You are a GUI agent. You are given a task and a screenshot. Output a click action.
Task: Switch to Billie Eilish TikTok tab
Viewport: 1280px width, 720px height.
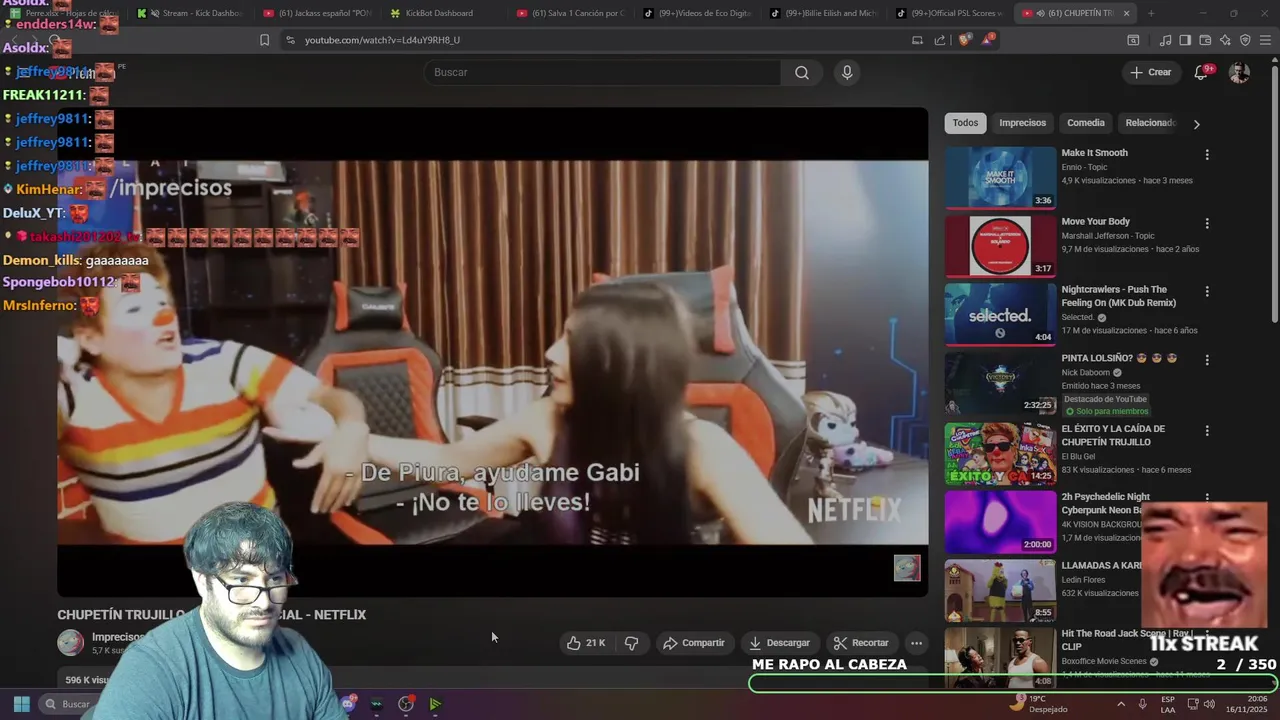(826, 13)
